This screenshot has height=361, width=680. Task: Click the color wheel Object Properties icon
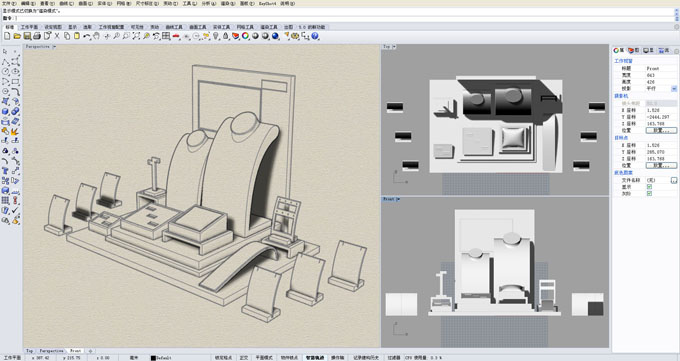pos(245,36)
